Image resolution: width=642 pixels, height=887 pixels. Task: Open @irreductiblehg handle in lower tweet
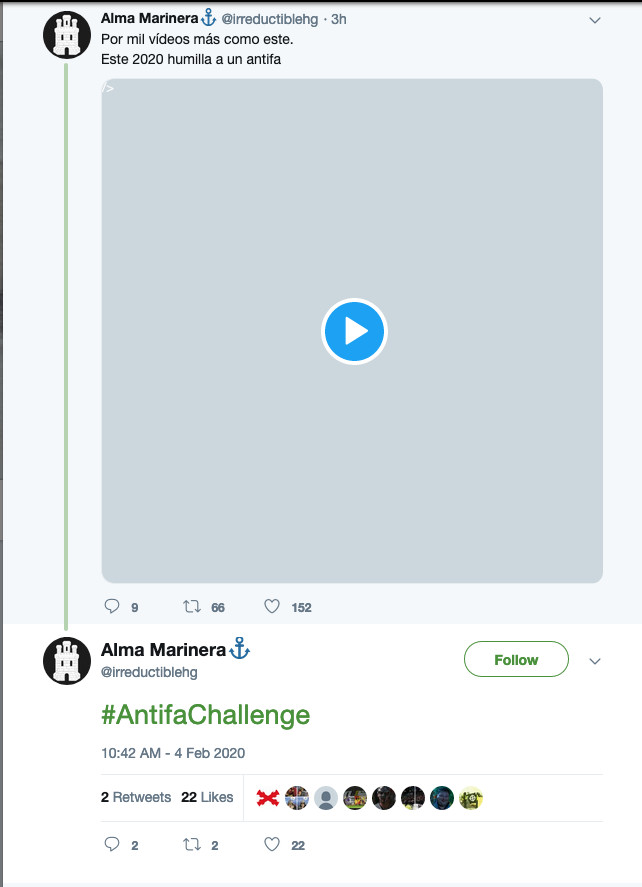pos(149,672)
